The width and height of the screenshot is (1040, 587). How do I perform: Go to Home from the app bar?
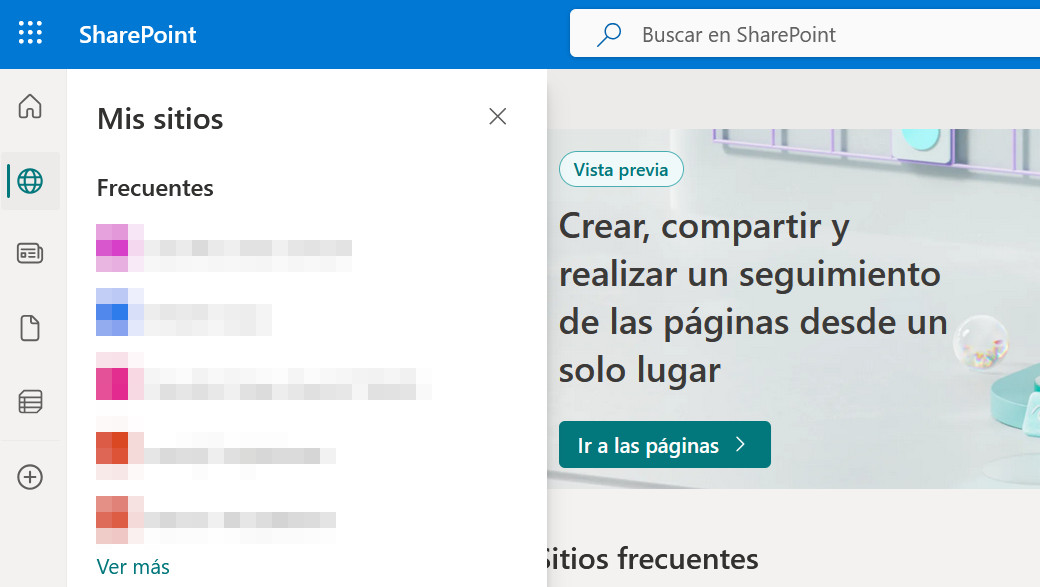31,106
